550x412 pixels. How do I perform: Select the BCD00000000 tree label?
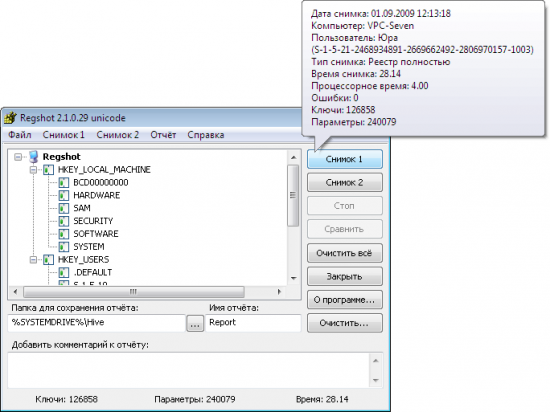click(101, 183)
